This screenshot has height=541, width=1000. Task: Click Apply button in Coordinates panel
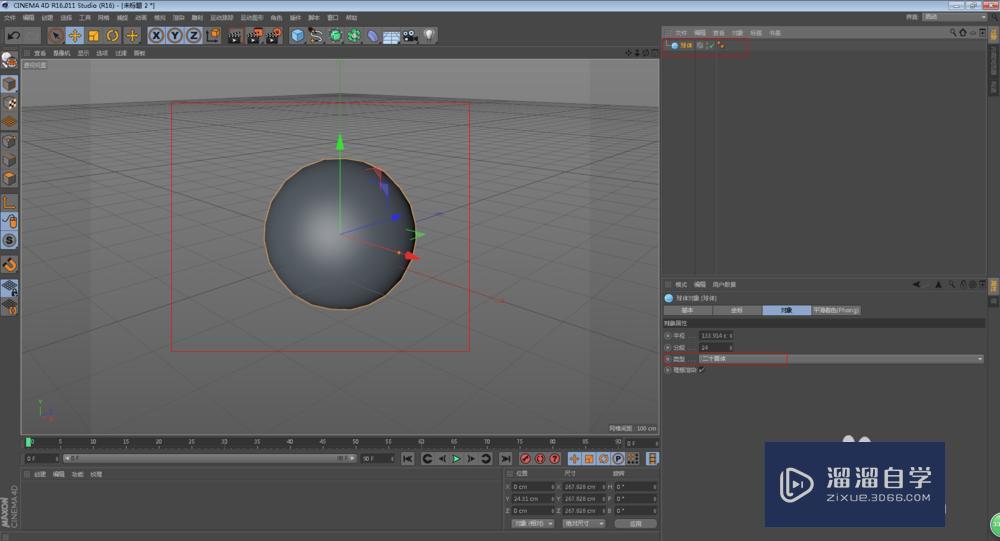(635, 524)
